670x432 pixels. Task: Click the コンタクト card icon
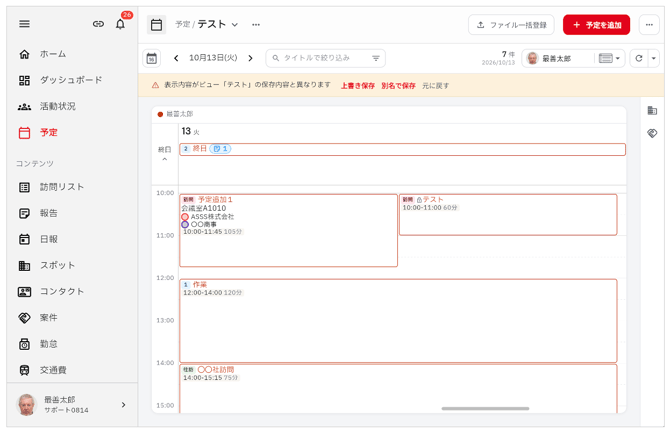coord(24,292)
